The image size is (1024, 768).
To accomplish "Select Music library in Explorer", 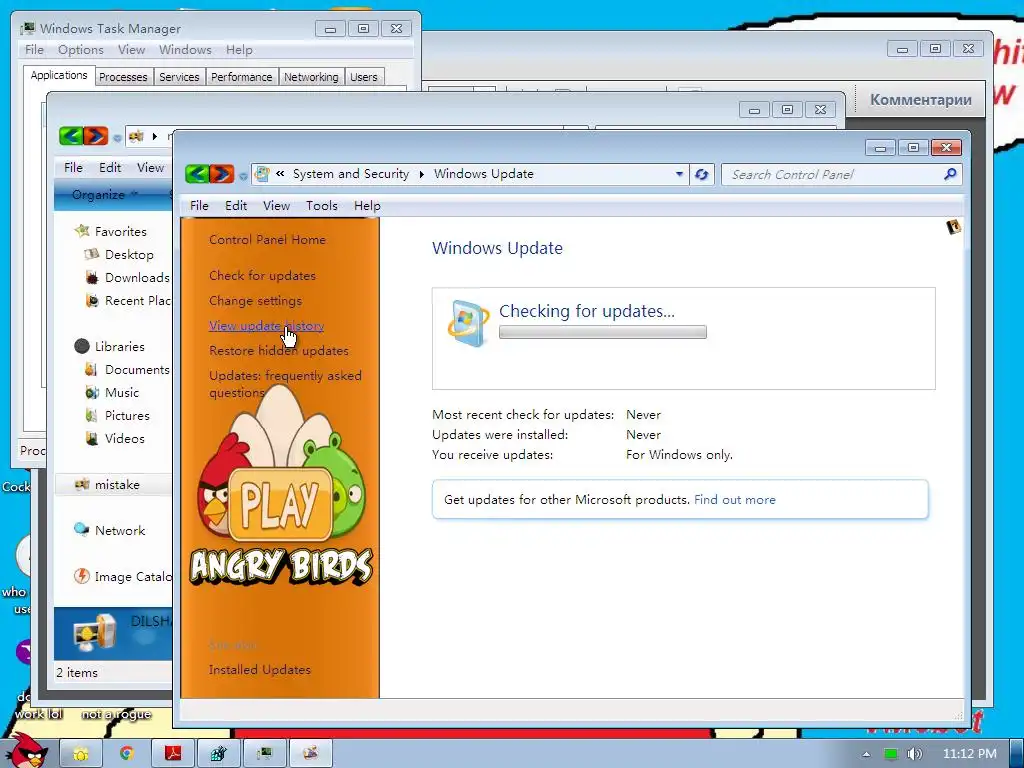I will point(121,392).
